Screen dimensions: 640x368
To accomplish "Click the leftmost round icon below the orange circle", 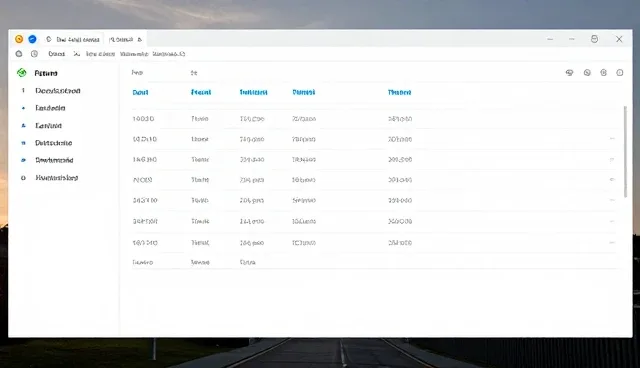I will pyautogui.click(x=19, y=54).
